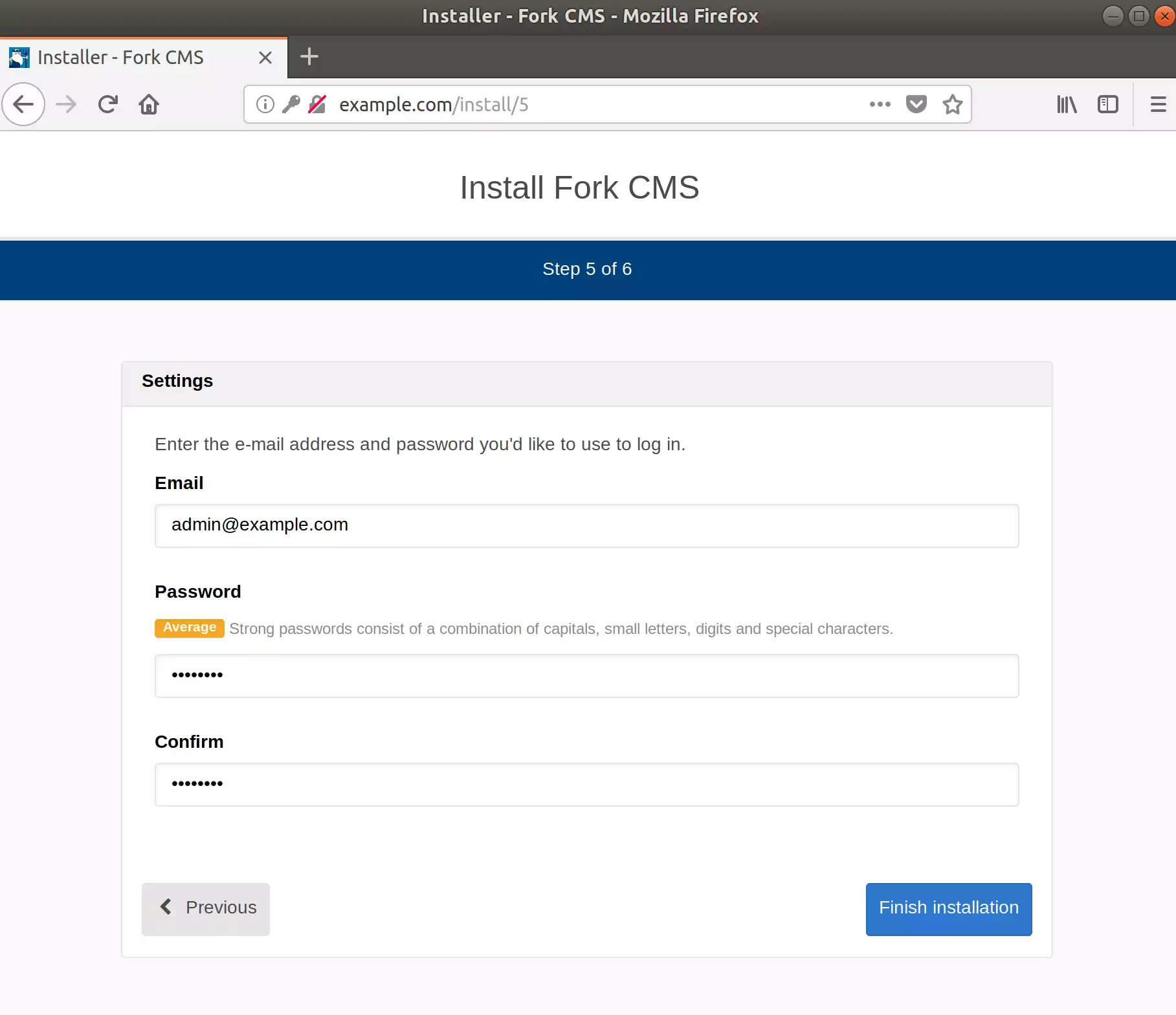Click the browser forward arrow
This screenshot has width=1176, height=1015.
tap(66, 104)
